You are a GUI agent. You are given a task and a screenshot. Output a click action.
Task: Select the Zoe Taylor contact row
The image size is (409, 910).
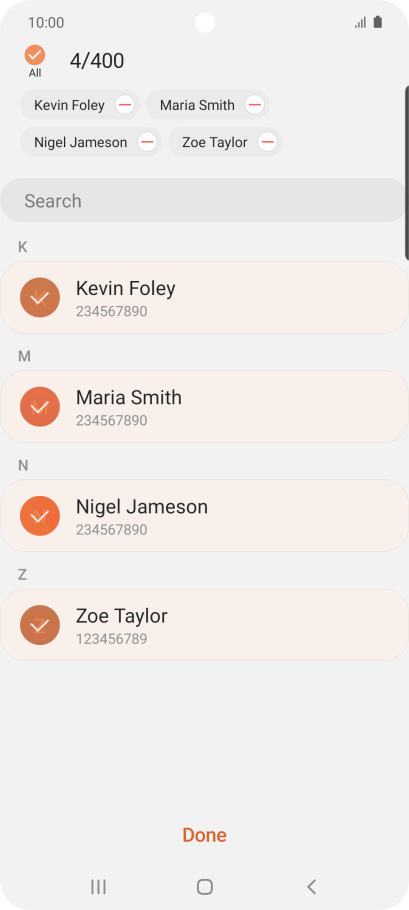point(204,625)
